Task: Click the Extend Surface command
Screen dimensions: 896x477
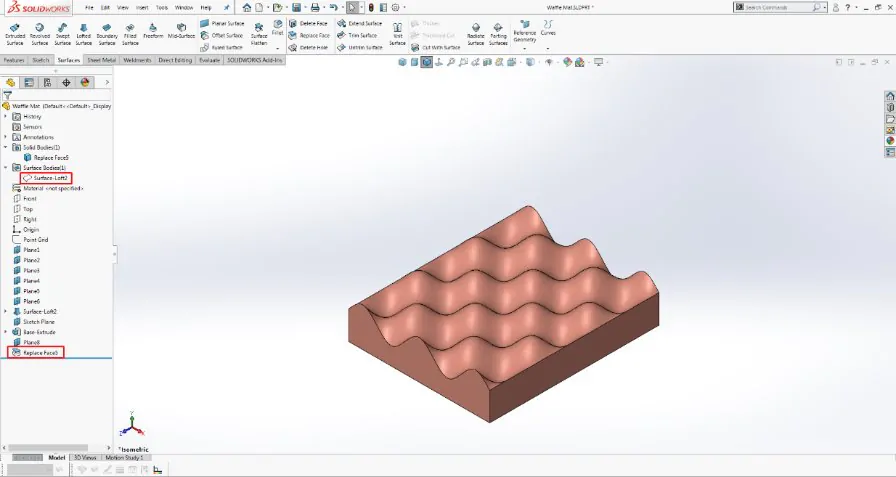Action: pyautogui.click(x=359, y=23)
